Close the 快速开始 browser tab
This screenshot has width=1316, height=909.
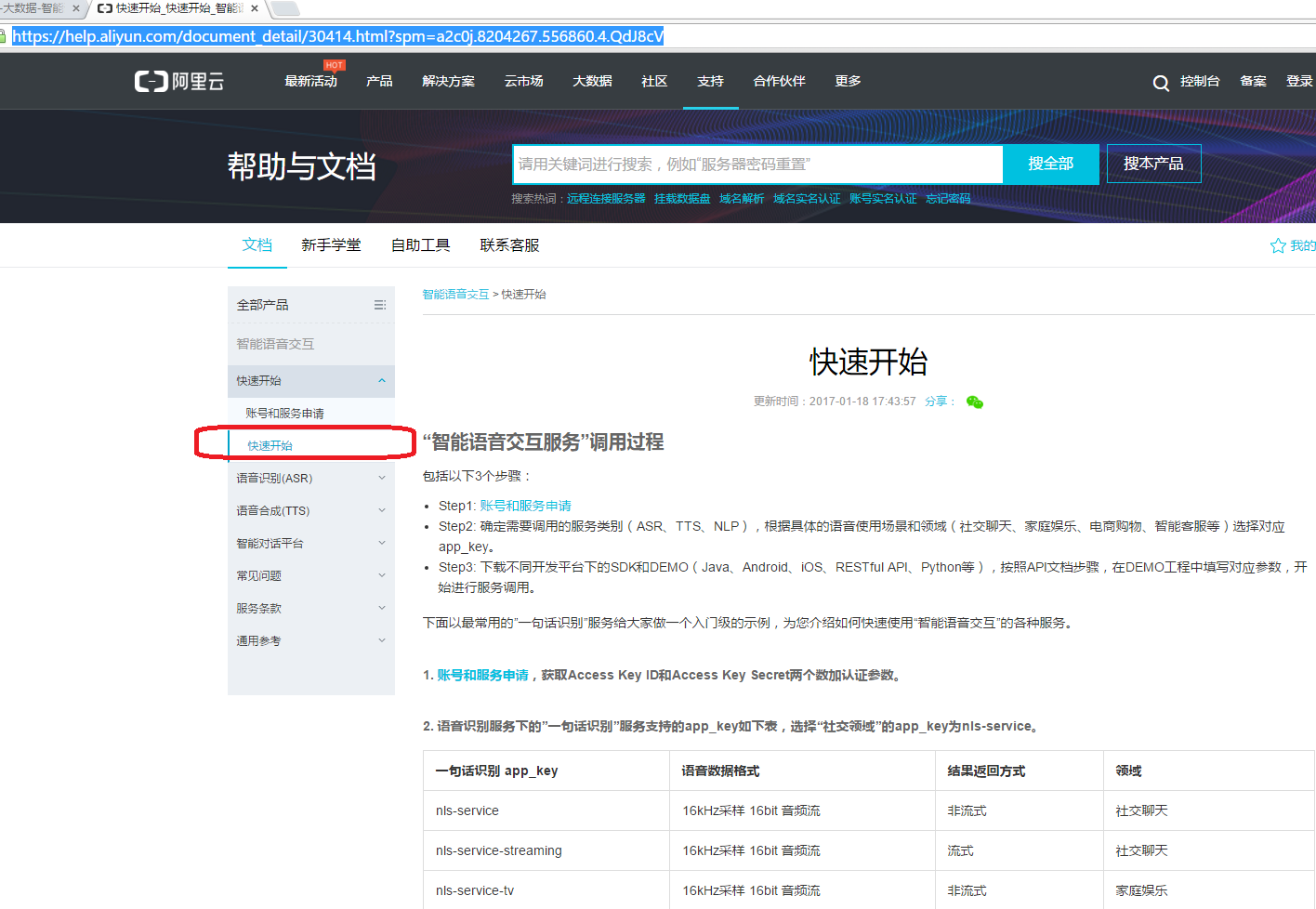coord(255,8)
